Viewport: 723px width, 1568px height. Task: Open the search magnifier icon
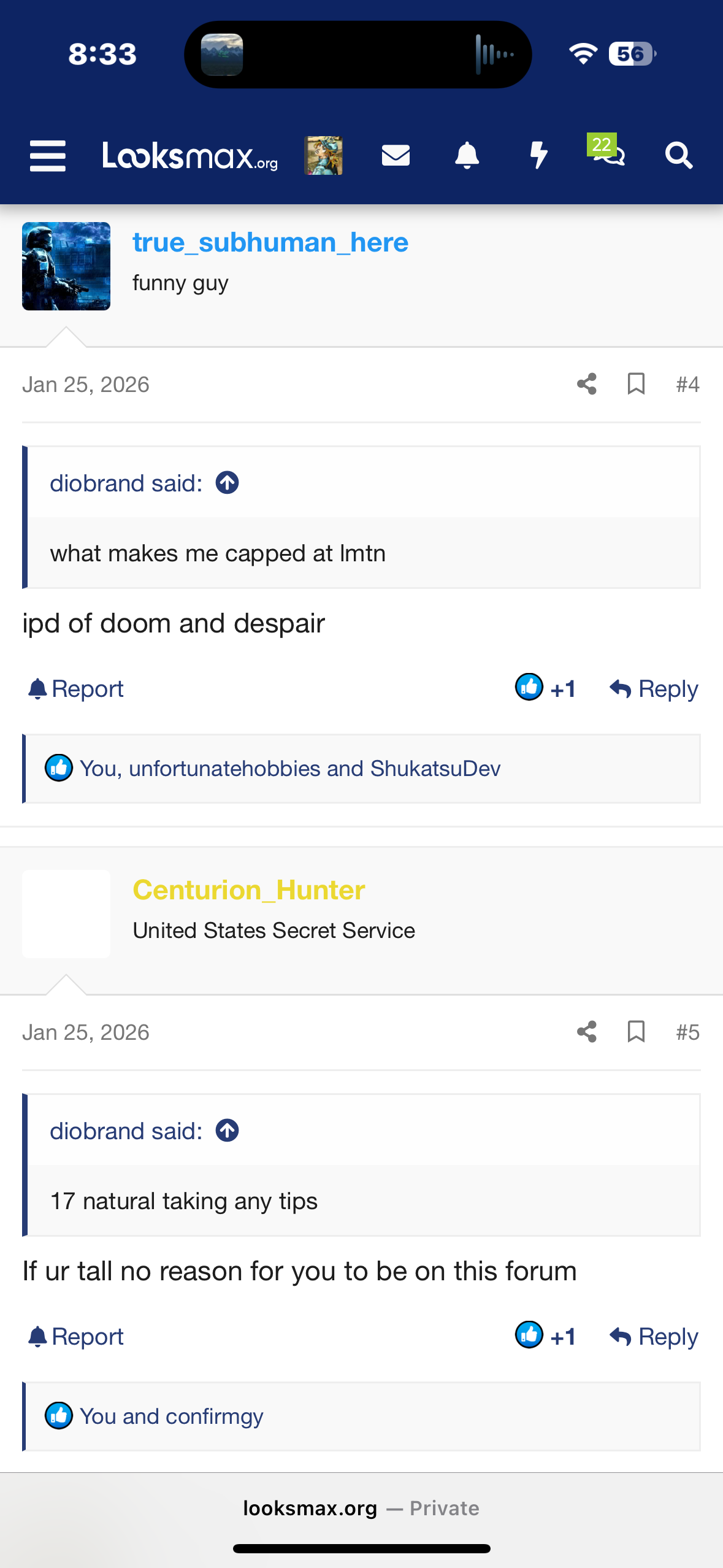point(679,156)
